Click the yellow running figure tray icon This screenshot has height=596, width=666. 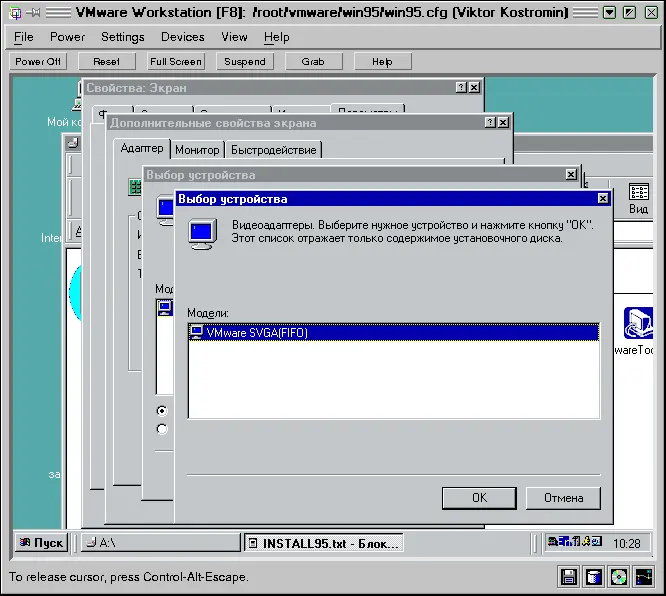(x=587, y=541)
